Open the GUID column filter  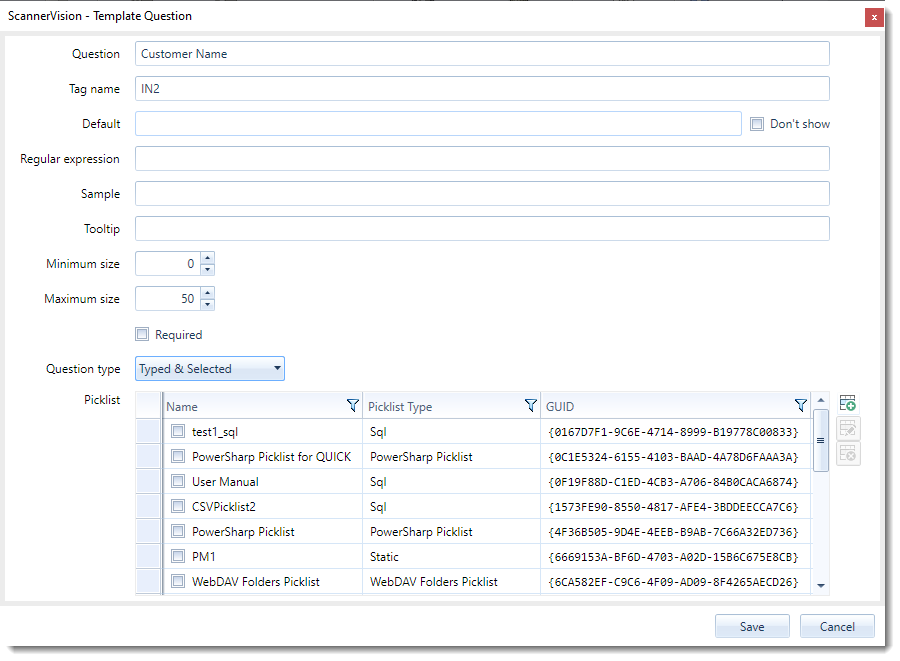click(800, 406)
